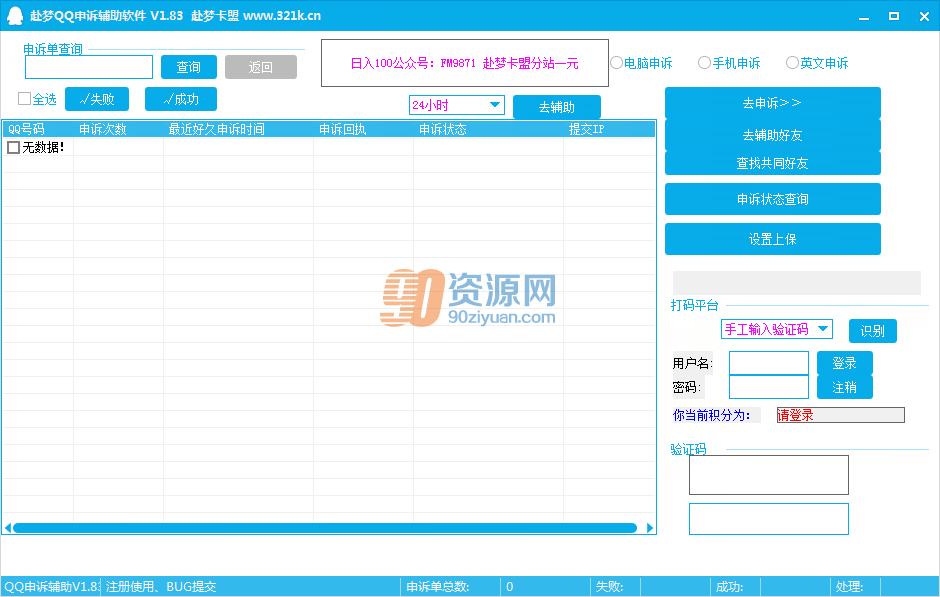Image resolution: width=940 pixels, height=597 pixels.
Task: Click the 注销 button
Action: (845, 387)
